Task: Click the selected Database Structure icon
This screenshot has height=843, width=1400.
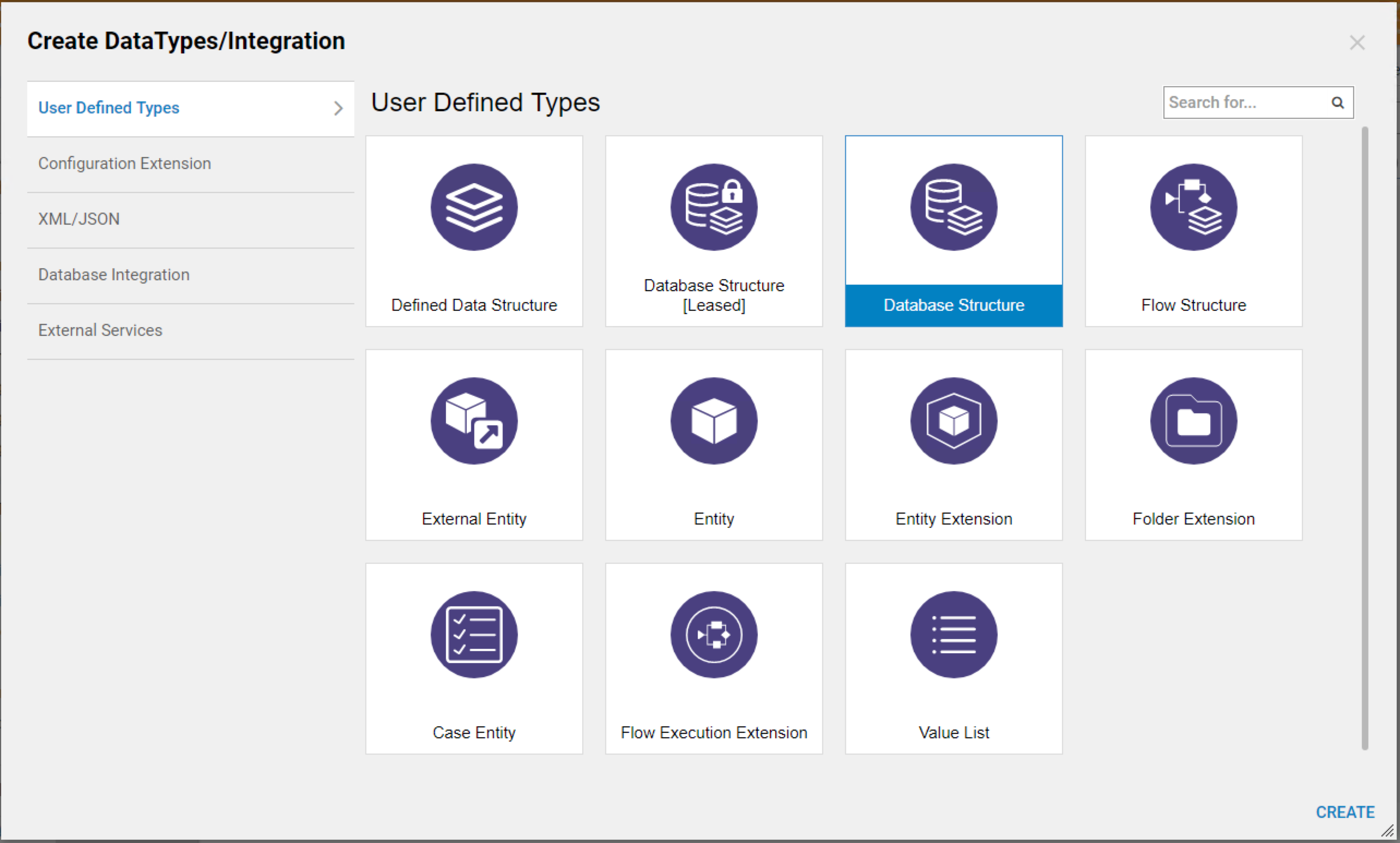Action: [954, 207]
